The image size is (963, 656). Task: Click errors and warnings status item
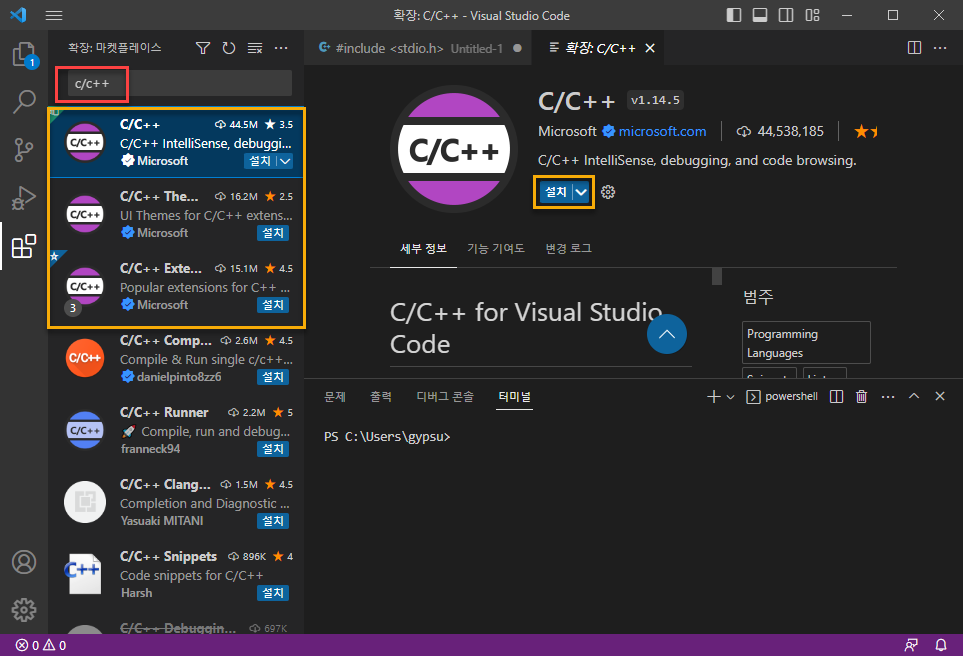[x=41, y=645]
